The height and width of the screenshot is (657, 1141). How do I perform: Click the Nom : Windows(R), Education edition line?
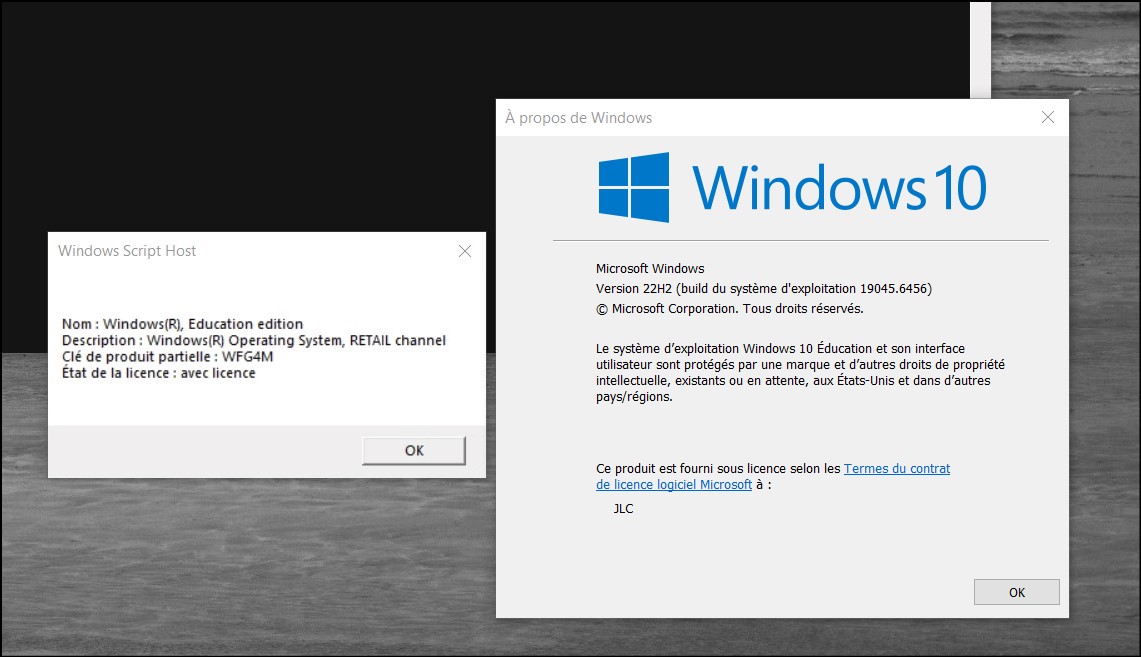click(183, 324)
